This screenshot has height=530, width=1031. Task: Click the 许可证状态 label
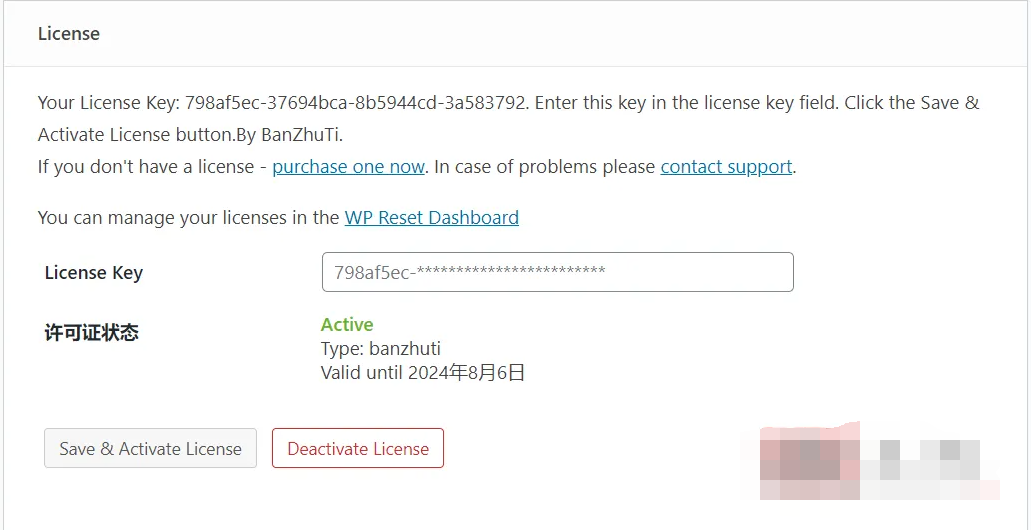click(91, 333)
